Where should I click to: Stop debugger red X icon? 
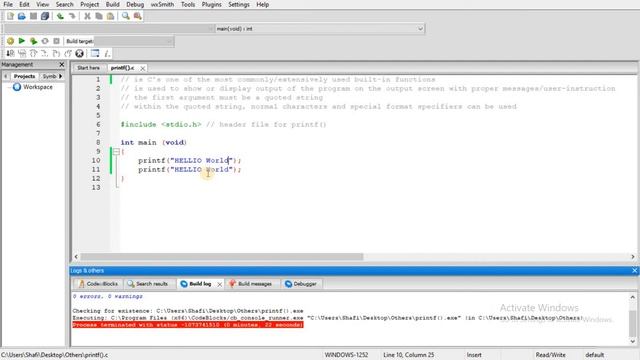(x=79, y=53)
